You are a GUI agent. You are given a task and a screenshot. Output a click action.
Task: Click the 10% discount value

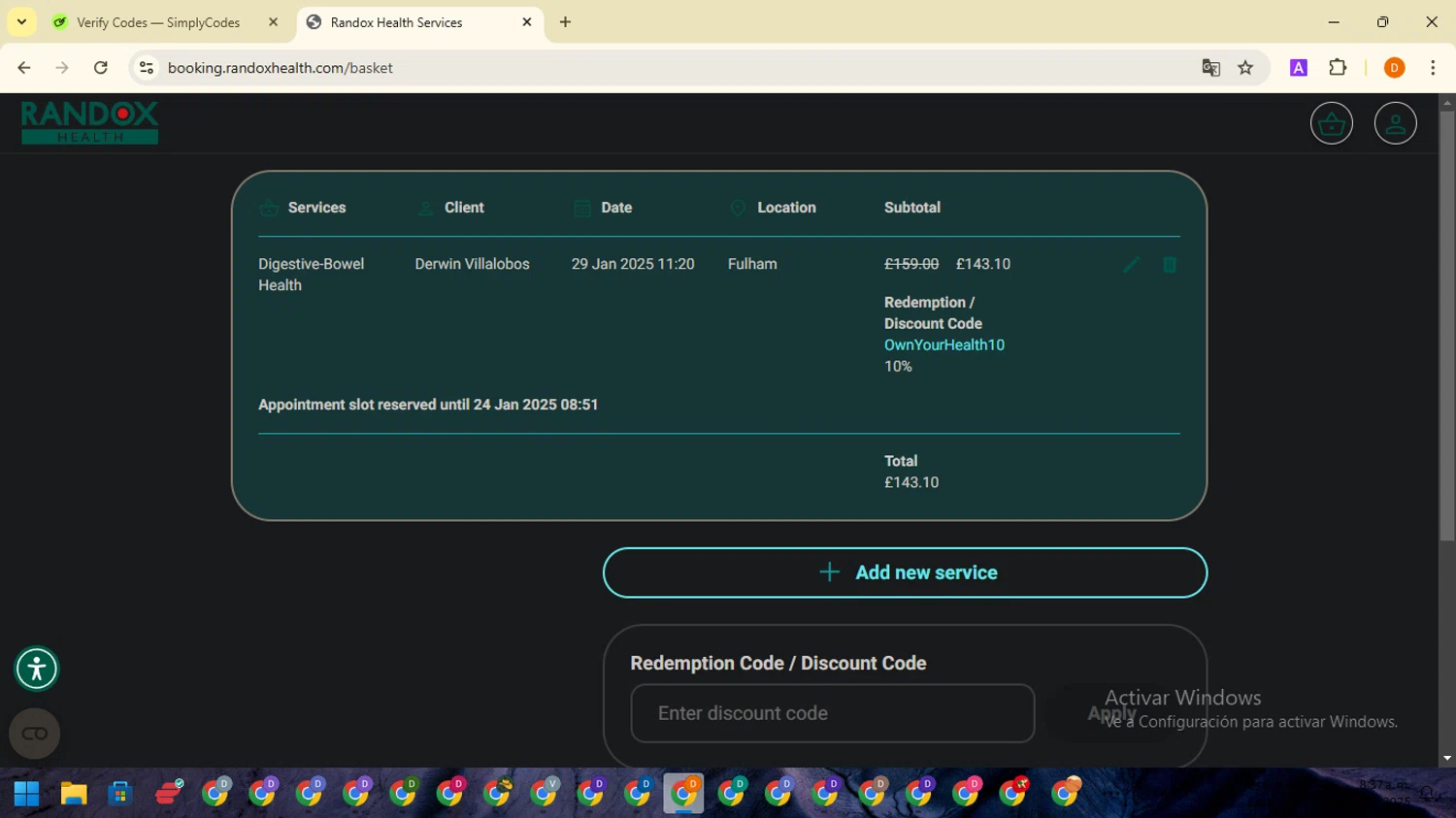(x=898, y=367)
